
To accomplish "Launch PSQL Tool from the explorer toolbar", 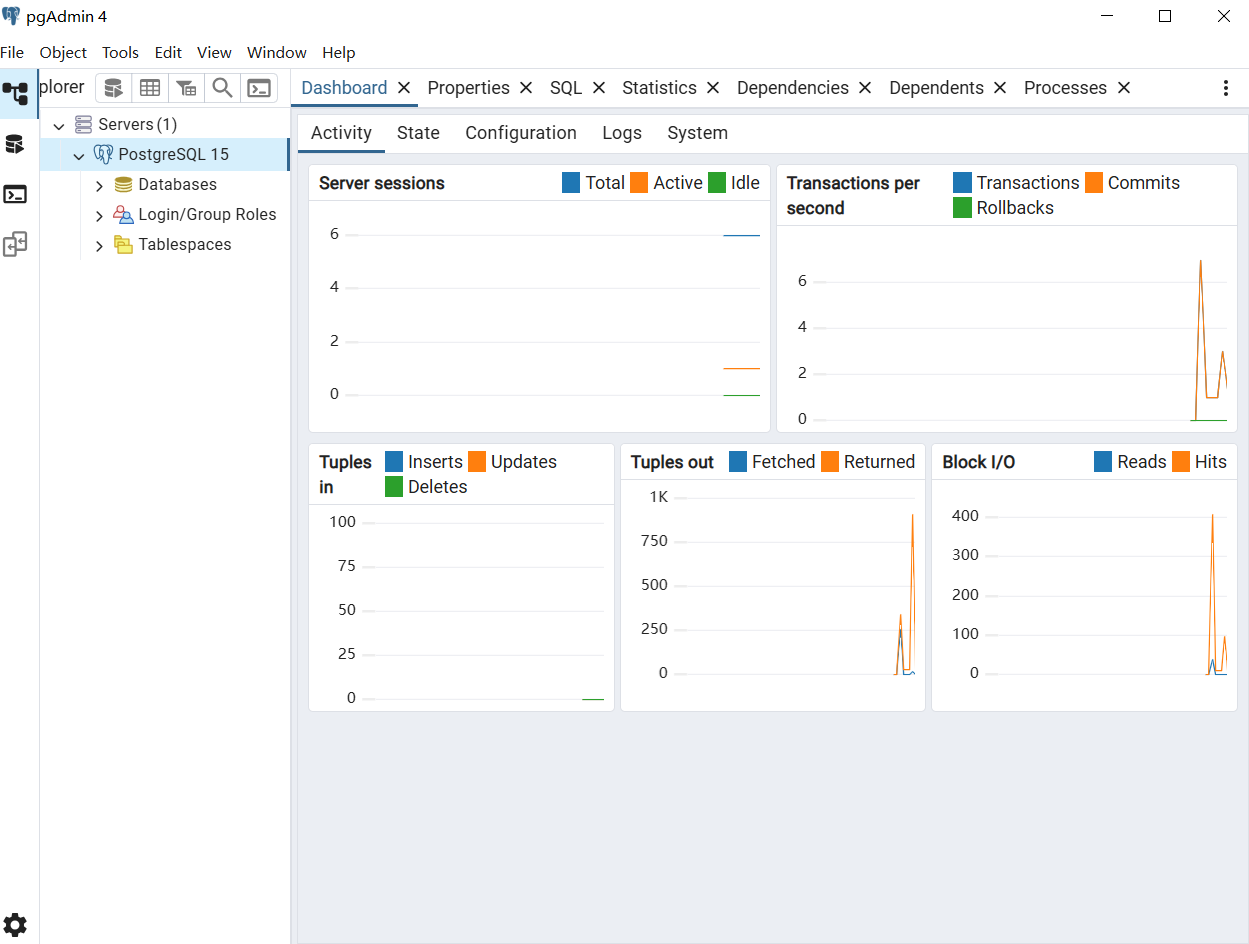I will (259, 88).
